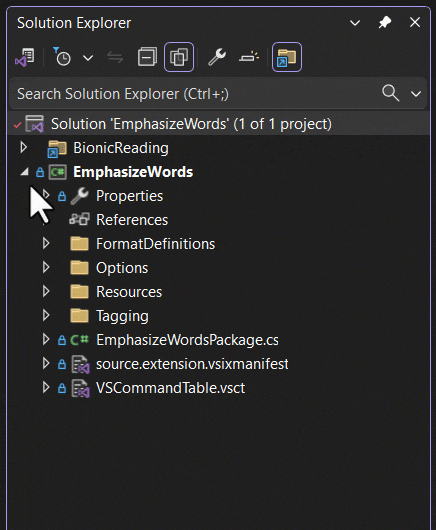Click the References node icon
This screenshot has height=530, width=436.
79,220
